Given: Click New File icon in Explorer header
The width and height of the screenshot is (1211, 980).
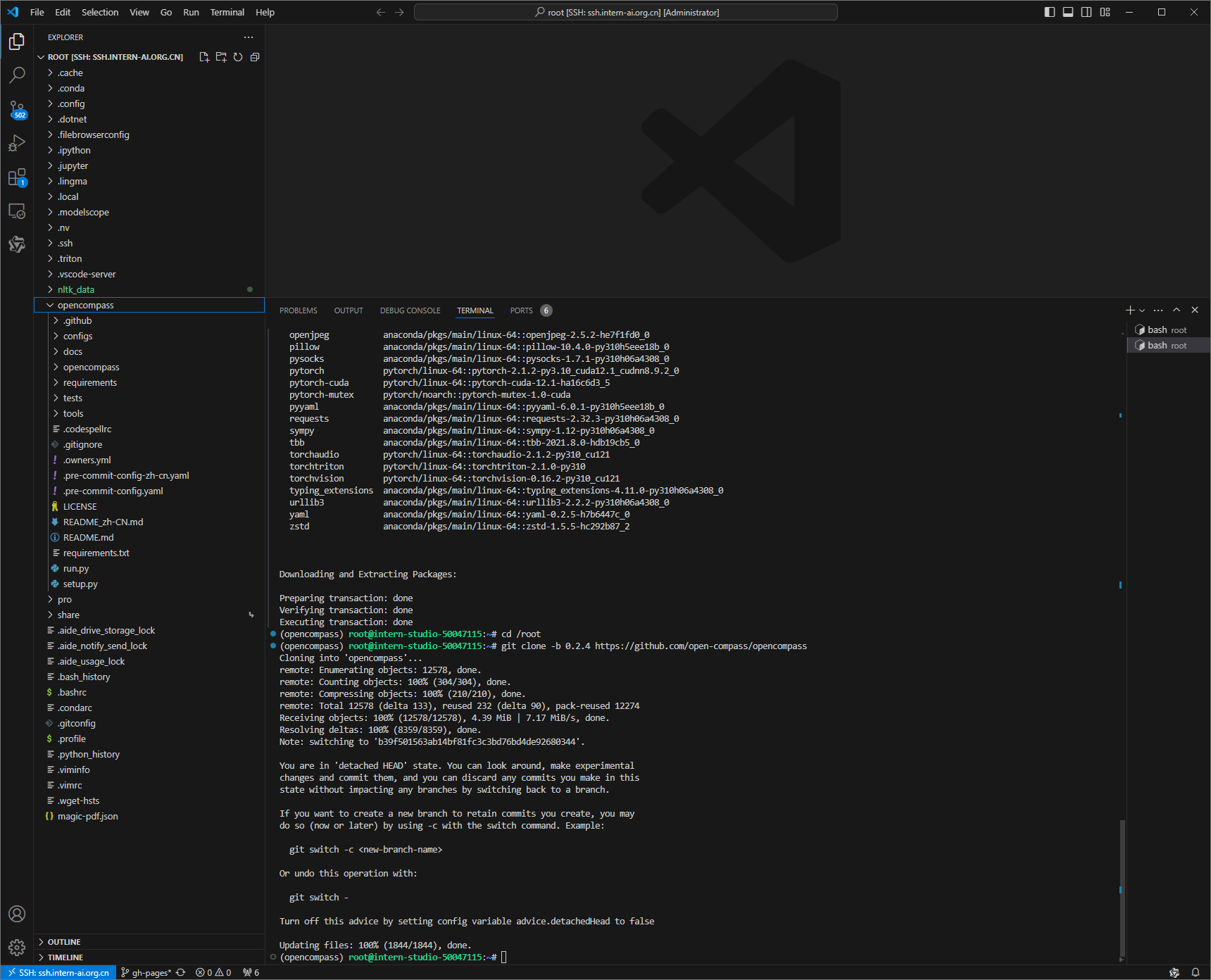Looking at the screenshot, I should pos(204,57).
